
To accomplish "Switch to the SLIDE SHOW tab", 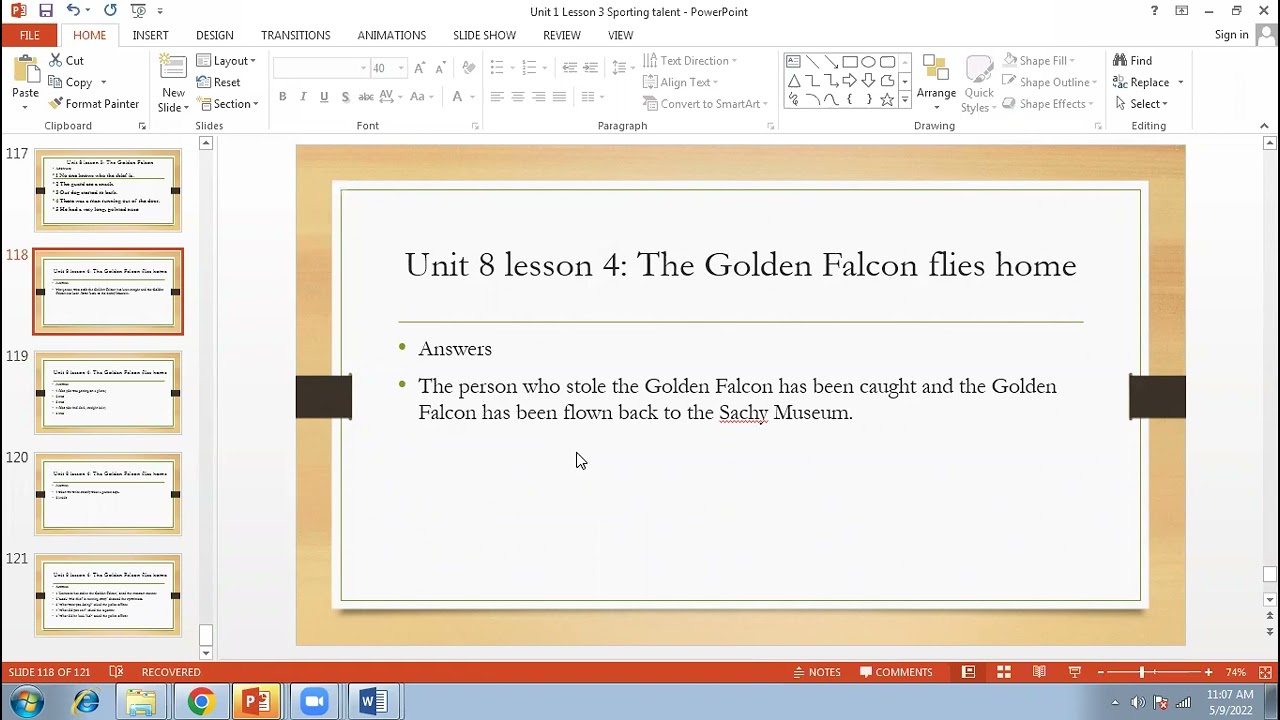I will click(x=485, y=35).
